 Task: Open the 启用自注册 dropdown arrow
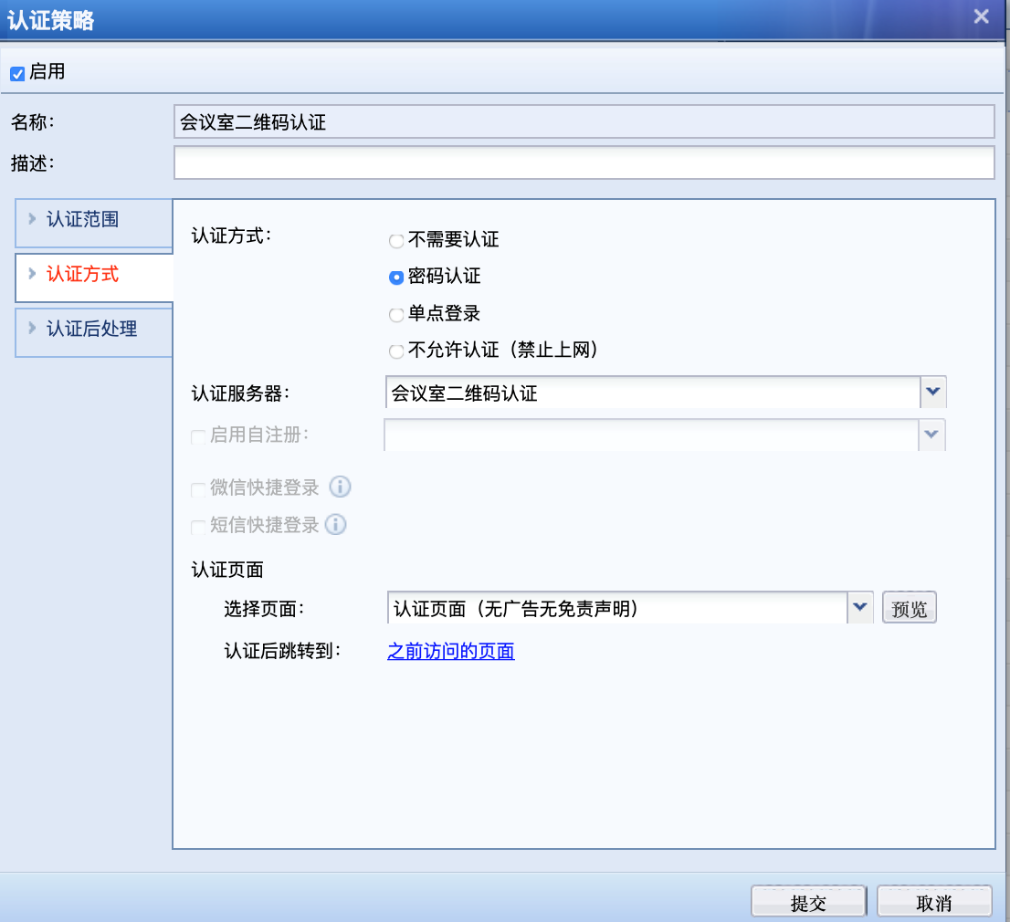(x=932, y=434)
